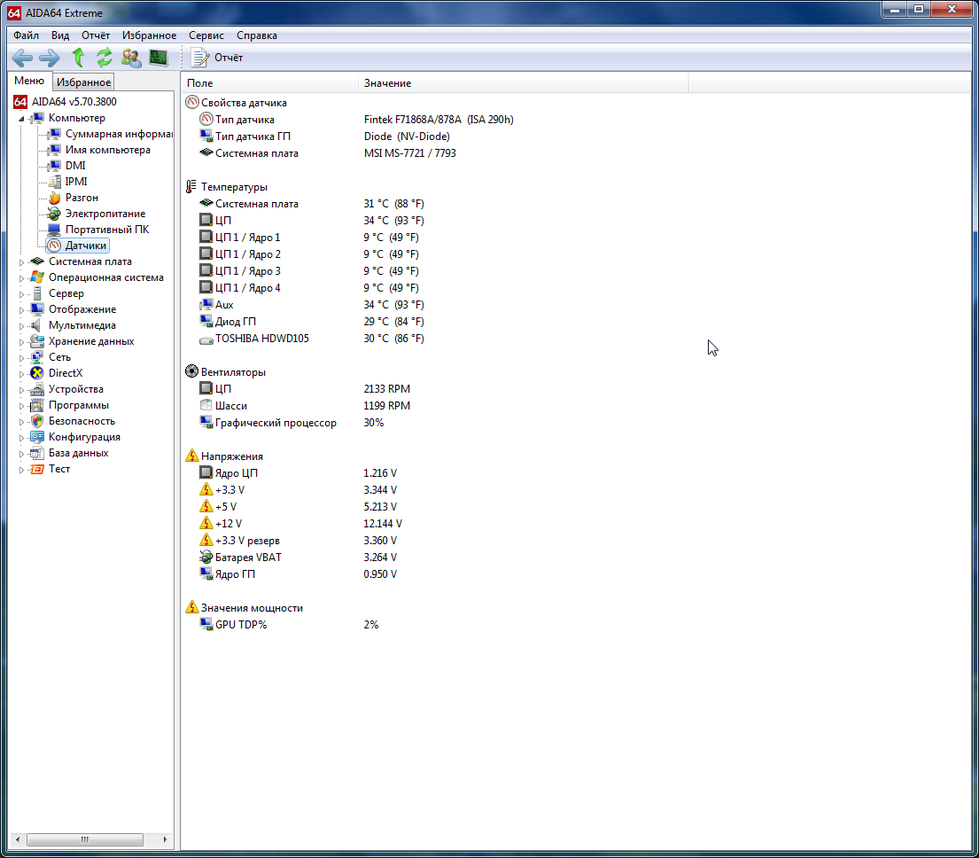Expand the Отображение tree node
Viewport: 979px width, 858px height.
tap(21, 310)
